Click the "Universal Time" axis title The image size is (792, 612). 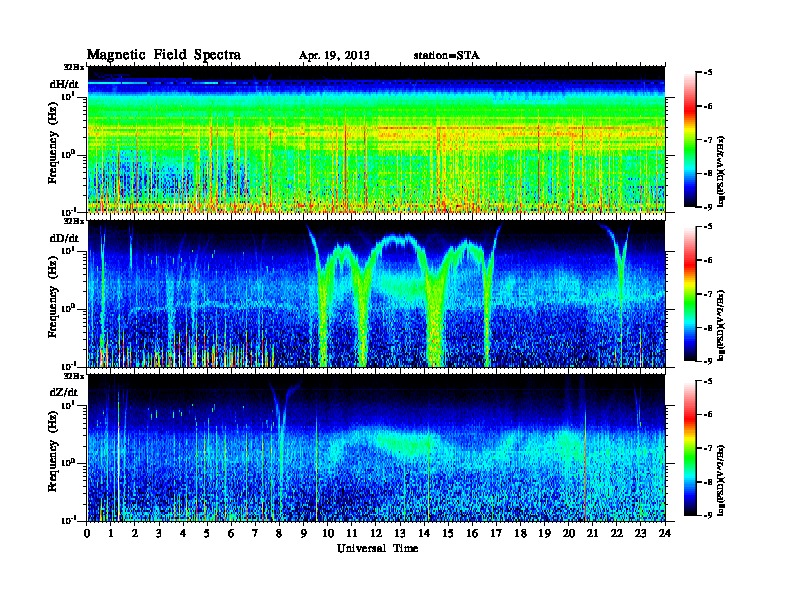click(x=377, y=548)
